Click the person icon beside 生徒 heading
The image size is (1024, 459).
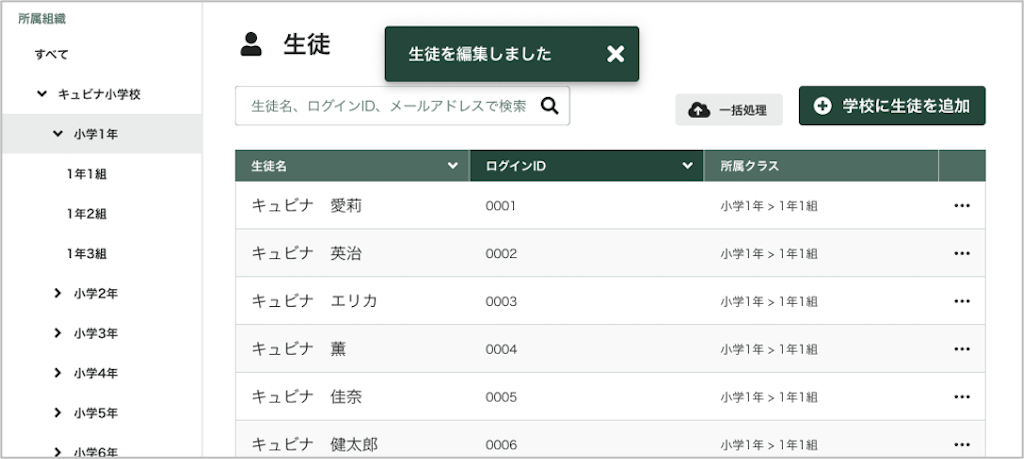tap(251, 44)
